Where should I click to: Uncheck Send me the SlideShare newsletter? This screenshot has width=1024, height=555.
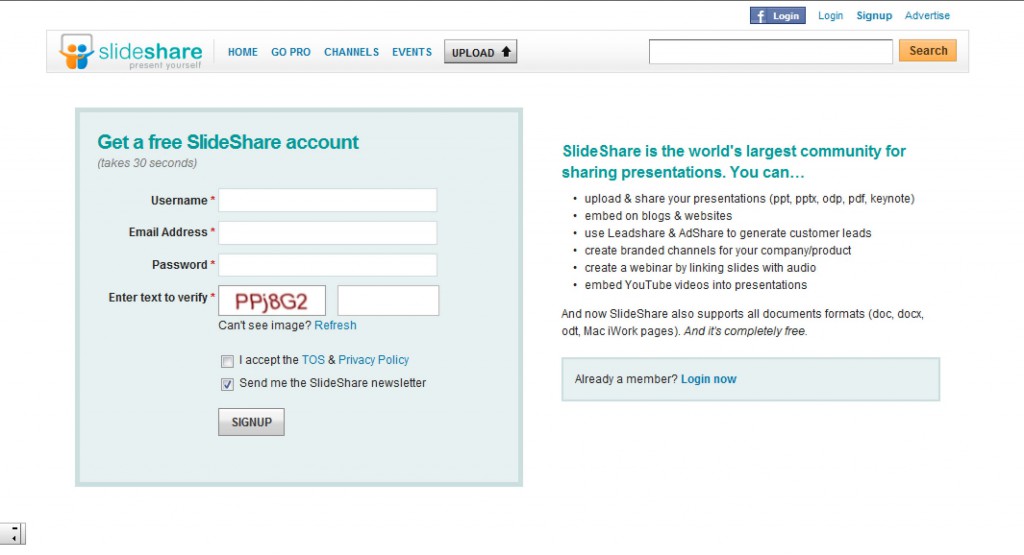pos(227,384)
